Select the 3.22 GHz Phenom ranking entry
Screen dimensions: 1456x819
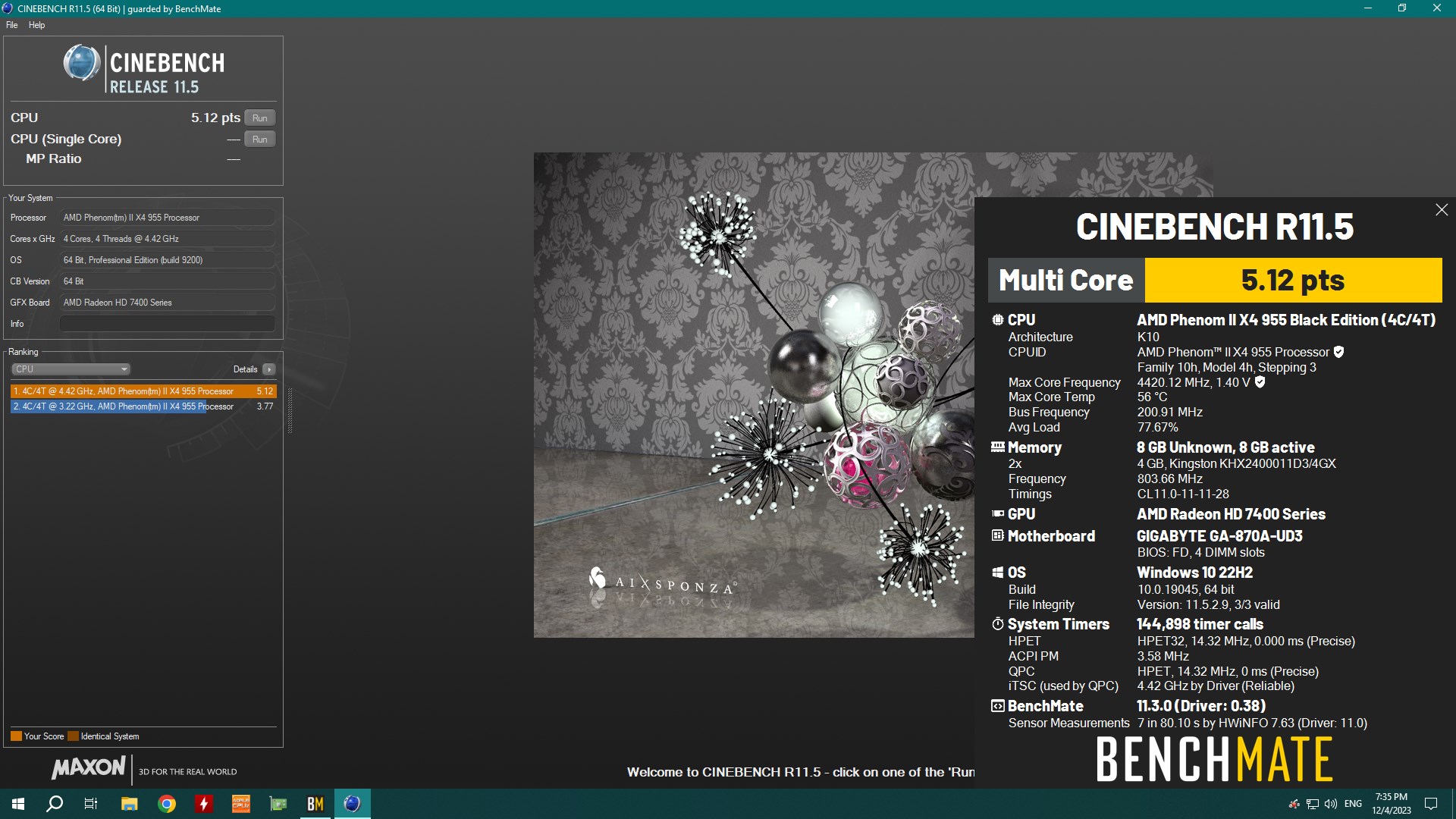coord(143,406)
